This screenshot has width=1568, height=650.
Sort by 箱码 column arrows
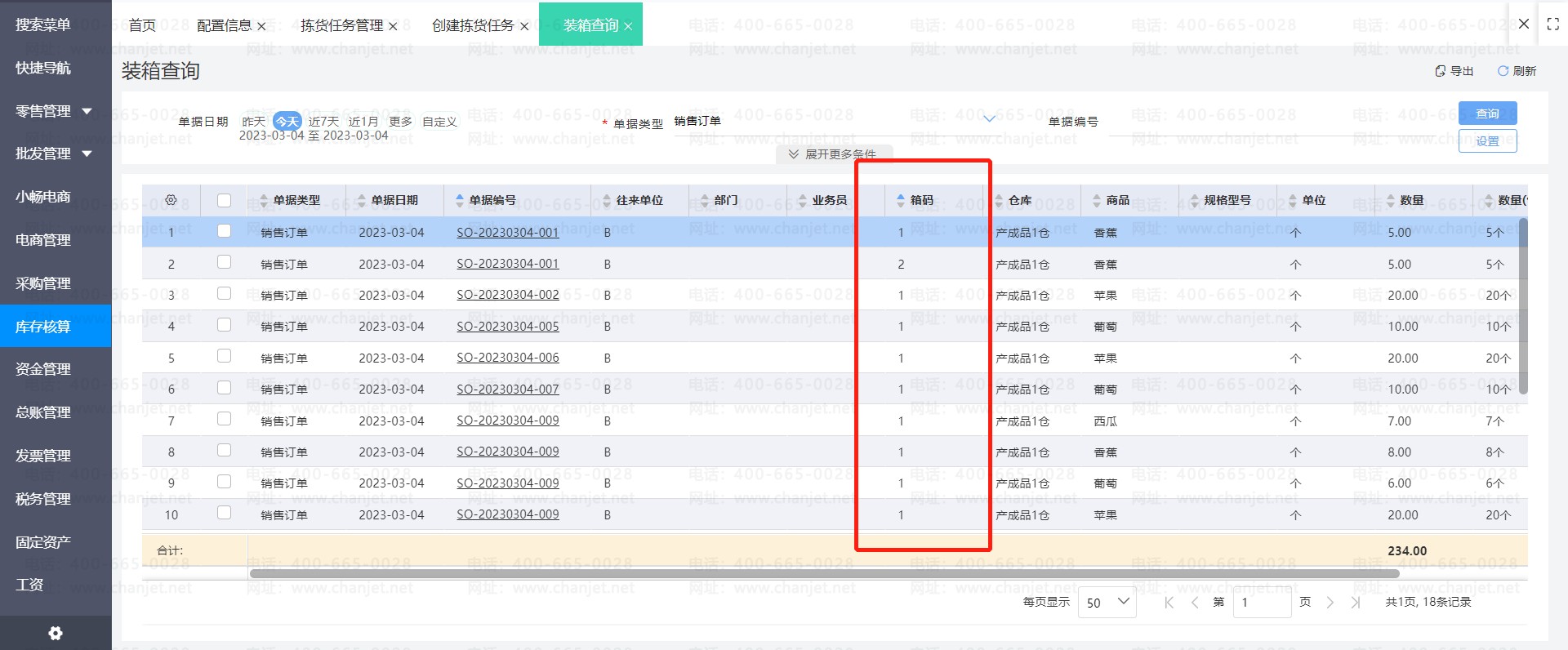pyautogui.click(x=901, y=200)
